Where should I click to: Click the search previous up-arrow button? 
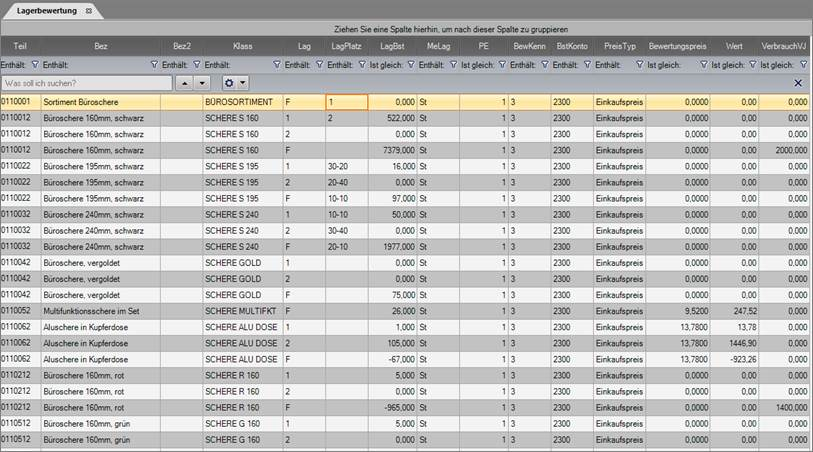coord(184,82)
